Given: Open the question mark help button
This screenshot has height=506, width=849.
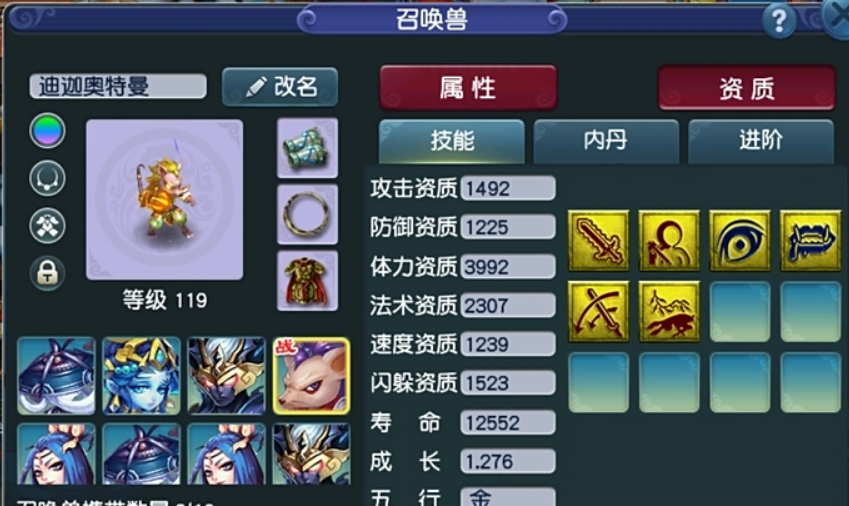Looking at the screenshot, I should tap(779, 21).
